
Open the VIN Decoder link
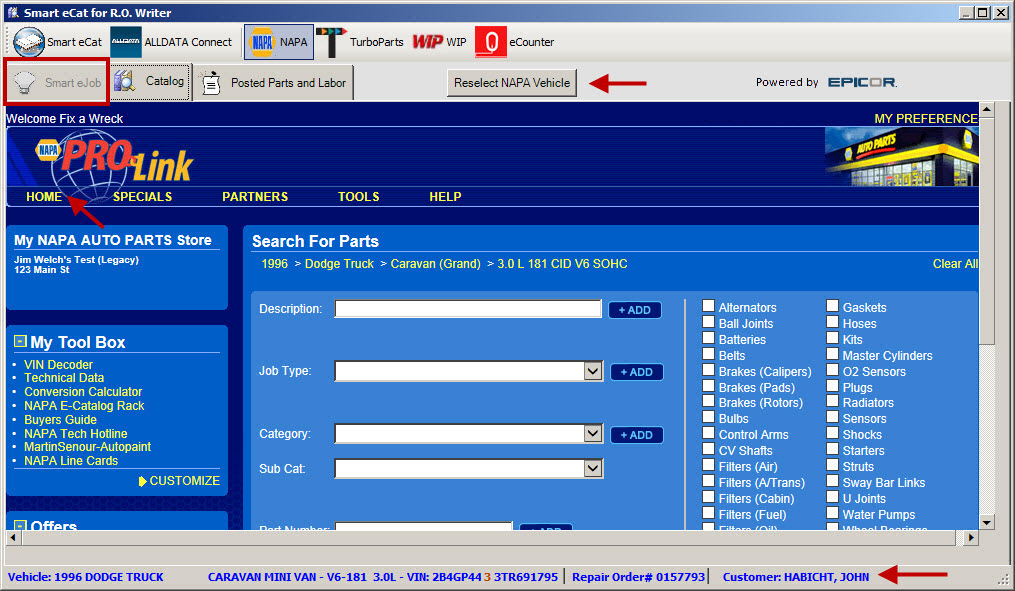58,365
